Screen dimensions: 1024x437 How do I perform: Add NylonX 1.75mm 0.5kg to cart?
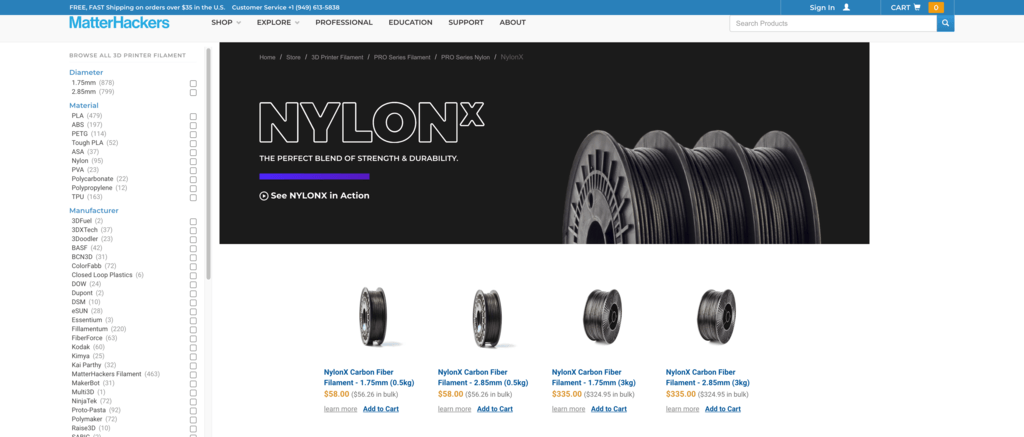pos(381,409)
